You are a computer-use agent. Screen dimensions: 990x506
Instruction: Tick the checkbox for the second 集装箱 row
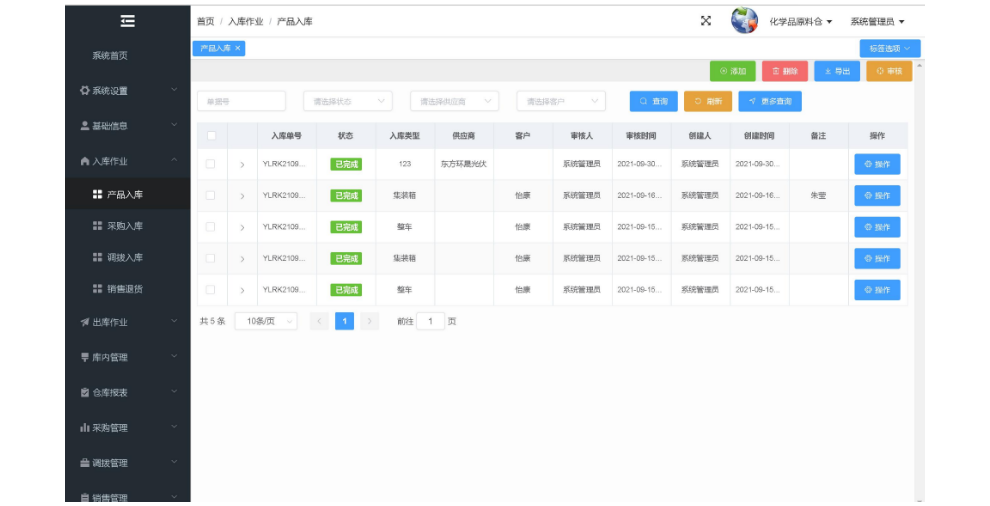210,258
